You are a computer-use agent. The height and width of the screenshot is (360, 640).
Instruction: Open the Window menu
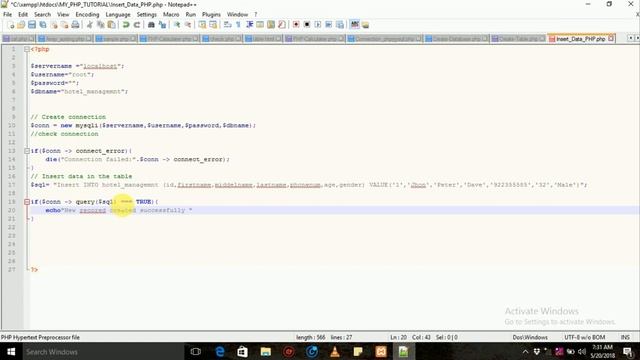coord(237,14)
